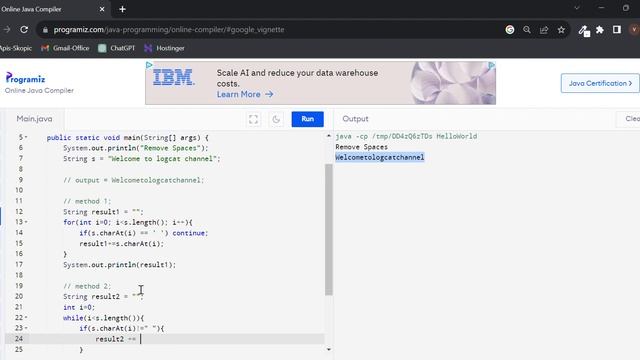Open the Java Certification link
This screenshot has width=640, height=360.
coord(600,83)
